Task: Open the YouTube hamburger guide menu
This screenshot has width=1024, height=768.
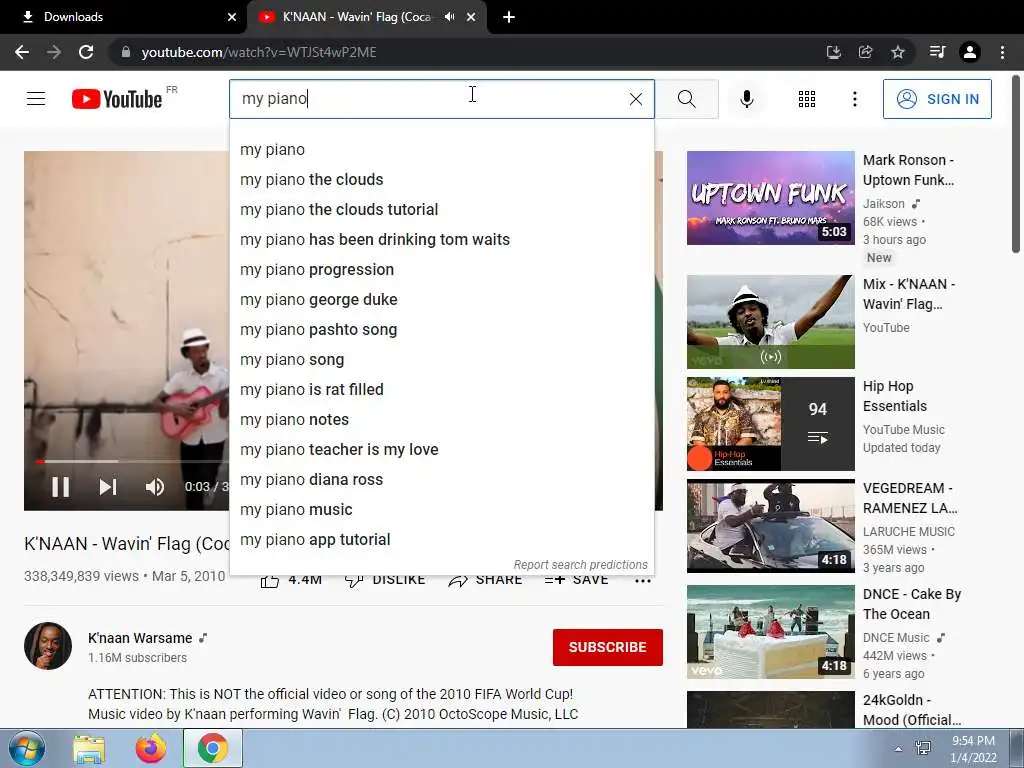Action: coord(36,99)
